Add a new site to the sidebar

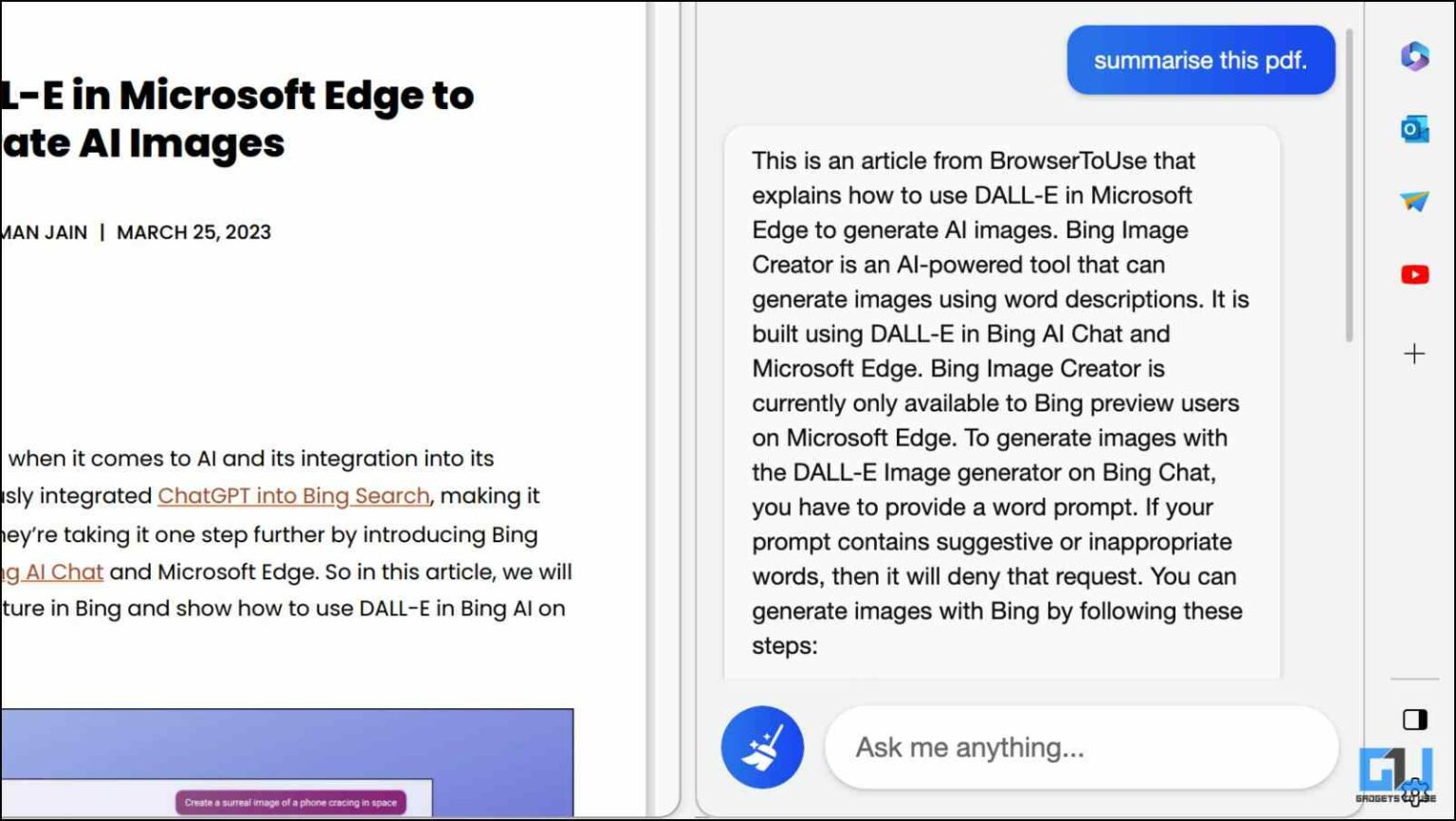[1413, 354]
